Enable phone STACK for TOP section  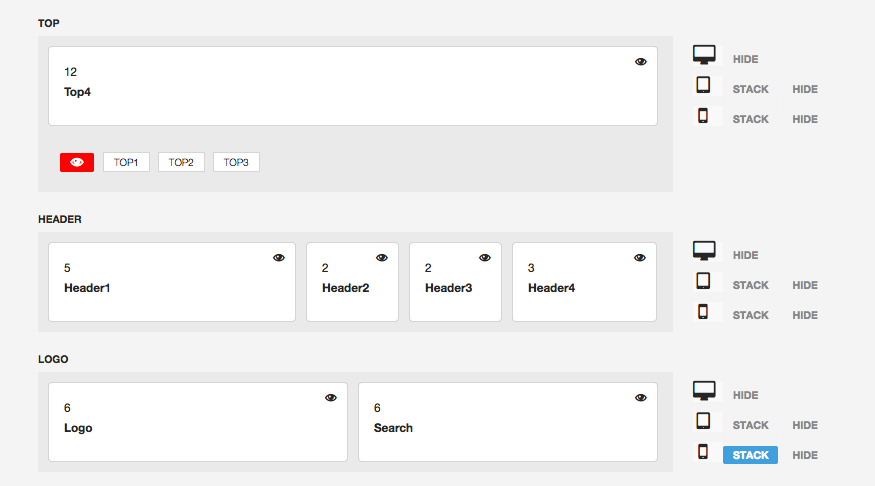[x=751, y=119]
